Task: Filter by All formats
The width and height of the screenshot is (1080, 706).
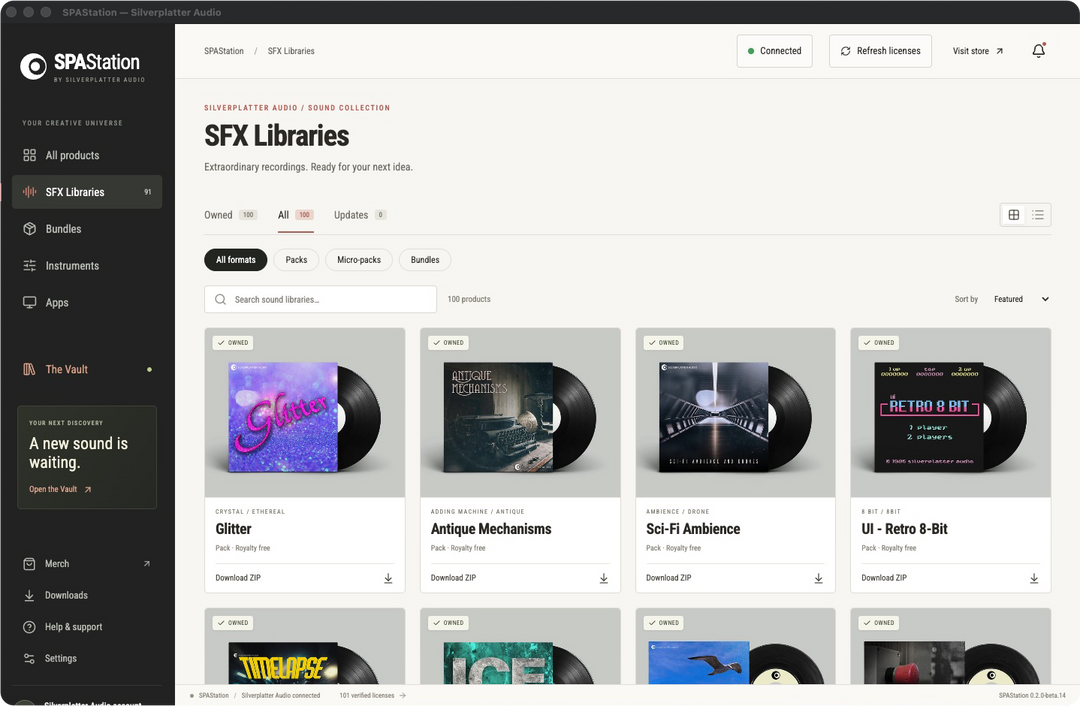Action: 236,260
